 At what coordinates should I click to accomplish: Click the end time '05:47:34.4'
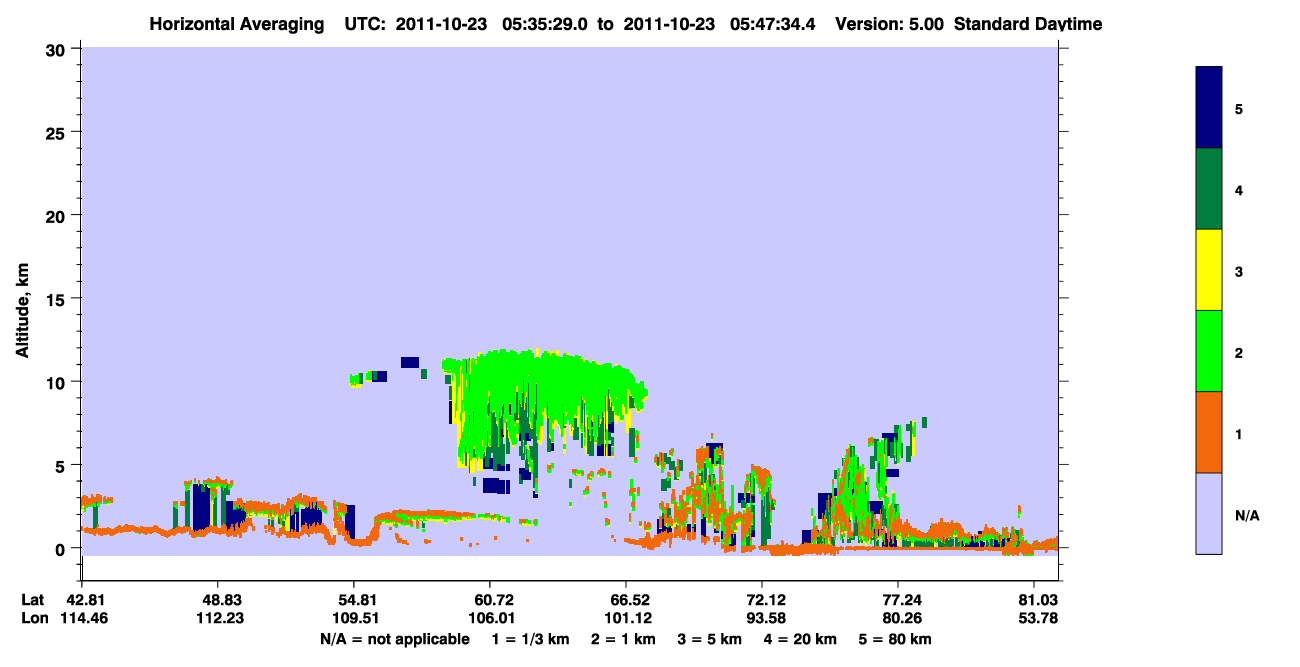click(773, 24)
